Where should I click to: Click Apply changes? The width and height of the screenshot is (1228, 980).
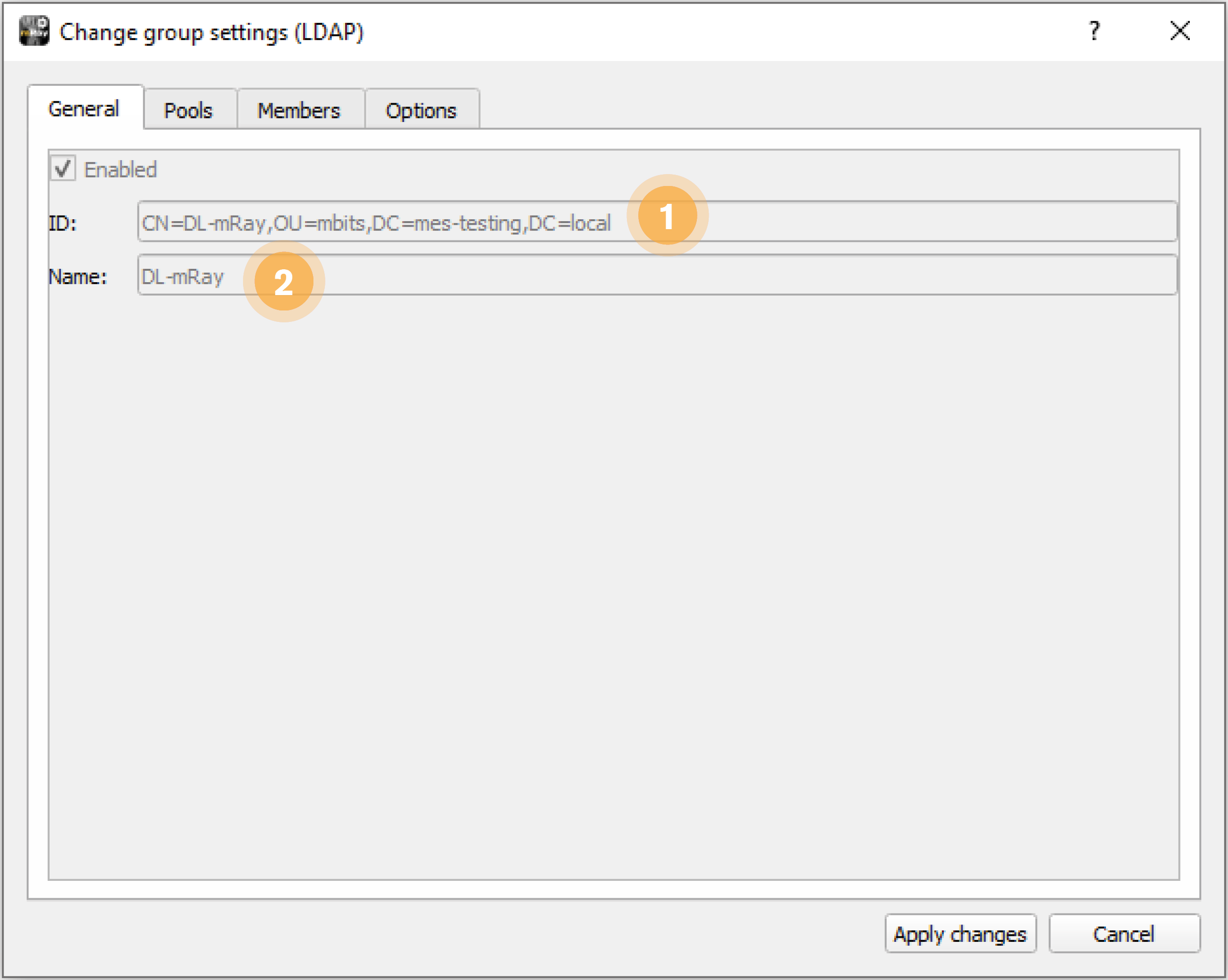[960, 934]
